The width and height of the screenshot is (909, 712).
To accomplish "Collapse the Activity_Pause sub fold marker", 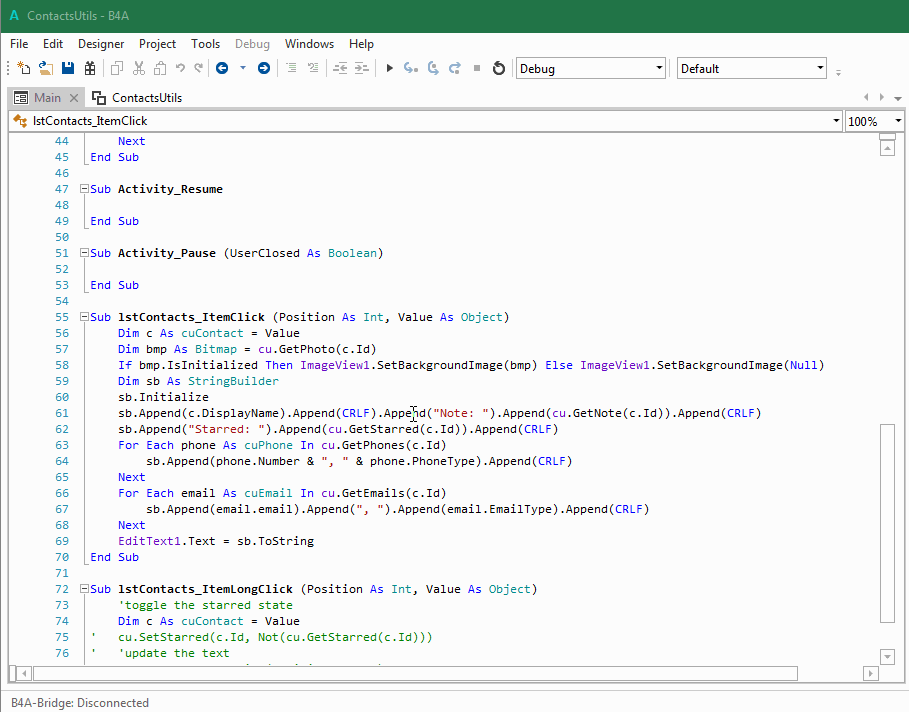I will point(83,253).
